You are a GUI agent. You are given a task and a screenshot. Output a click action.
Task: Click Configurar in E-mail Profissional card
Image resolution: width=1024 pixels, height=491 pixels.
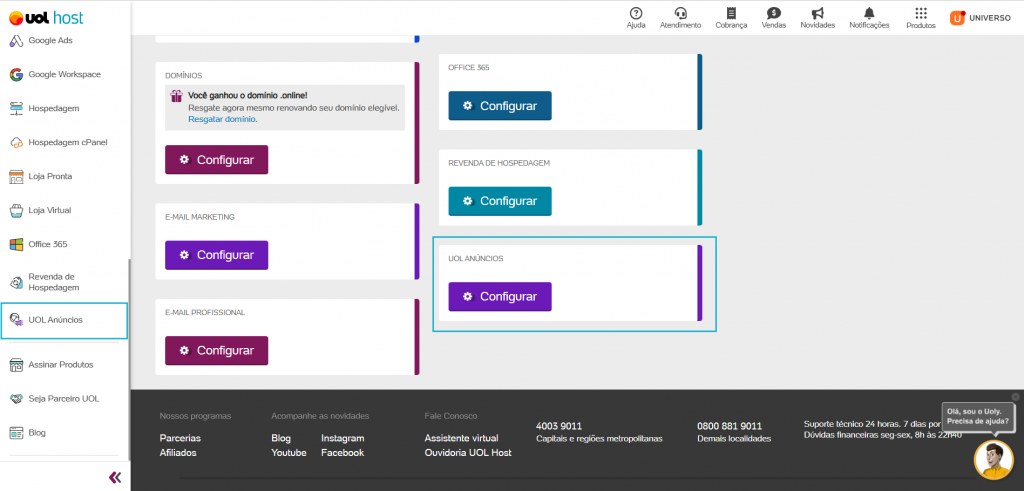click(216, 351)
